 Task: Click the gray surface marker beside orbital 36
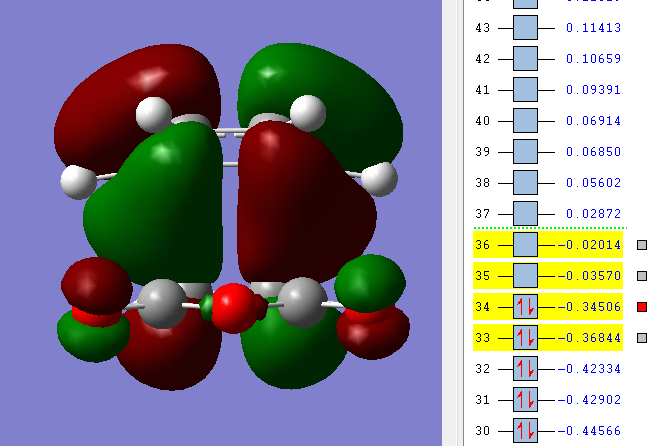(642, 245)
